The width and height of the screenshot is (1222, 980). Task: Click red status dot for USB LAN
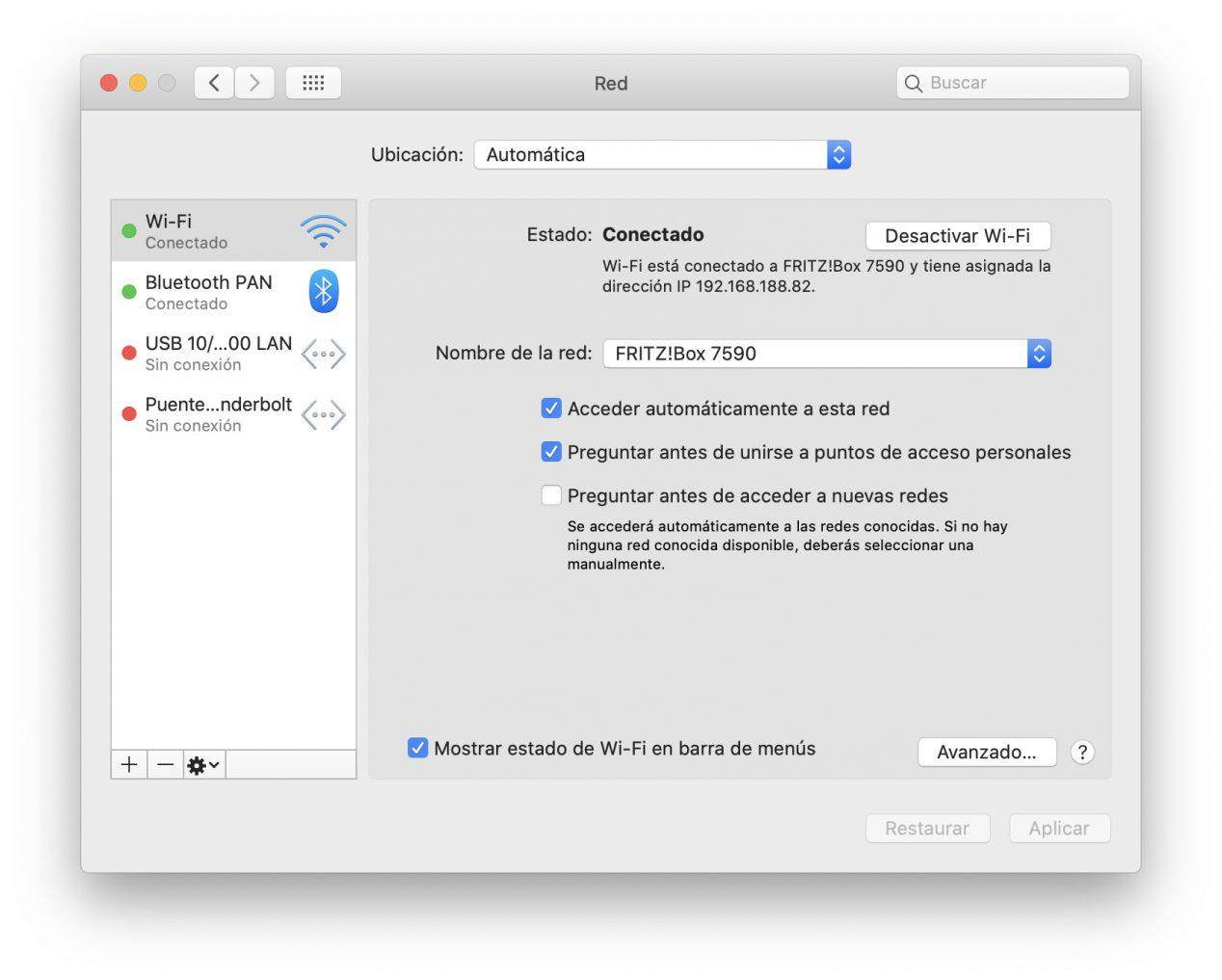128,353
